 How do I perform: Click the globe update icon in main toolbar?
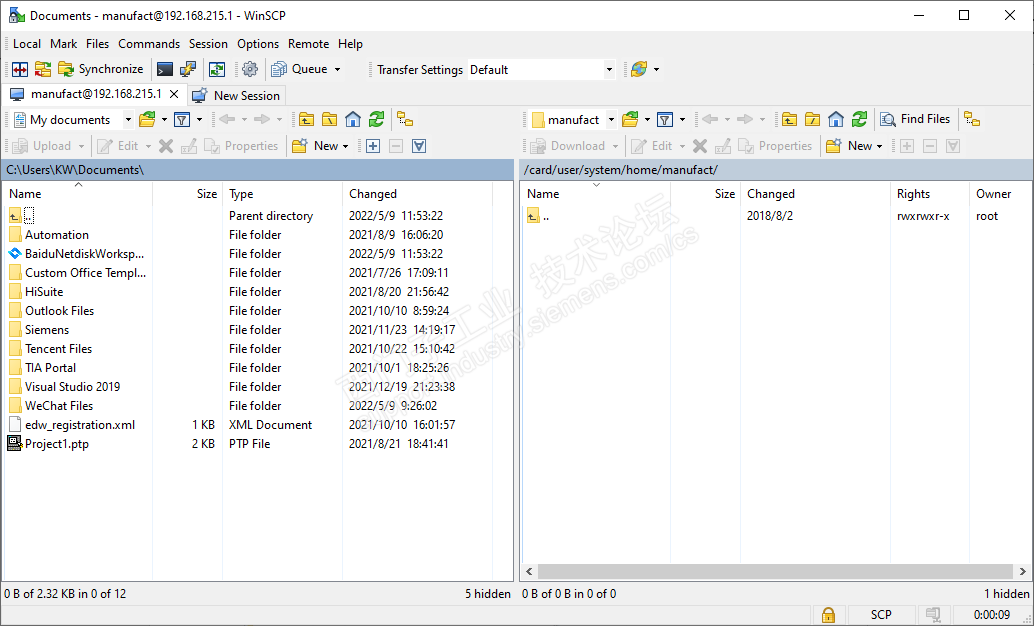point(638,69)
